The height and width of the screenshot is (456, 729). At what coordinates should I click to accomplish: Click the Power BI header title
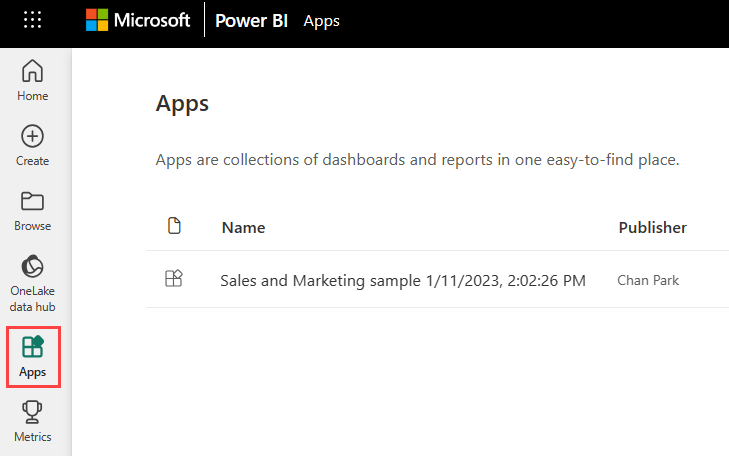click(251, 20)
